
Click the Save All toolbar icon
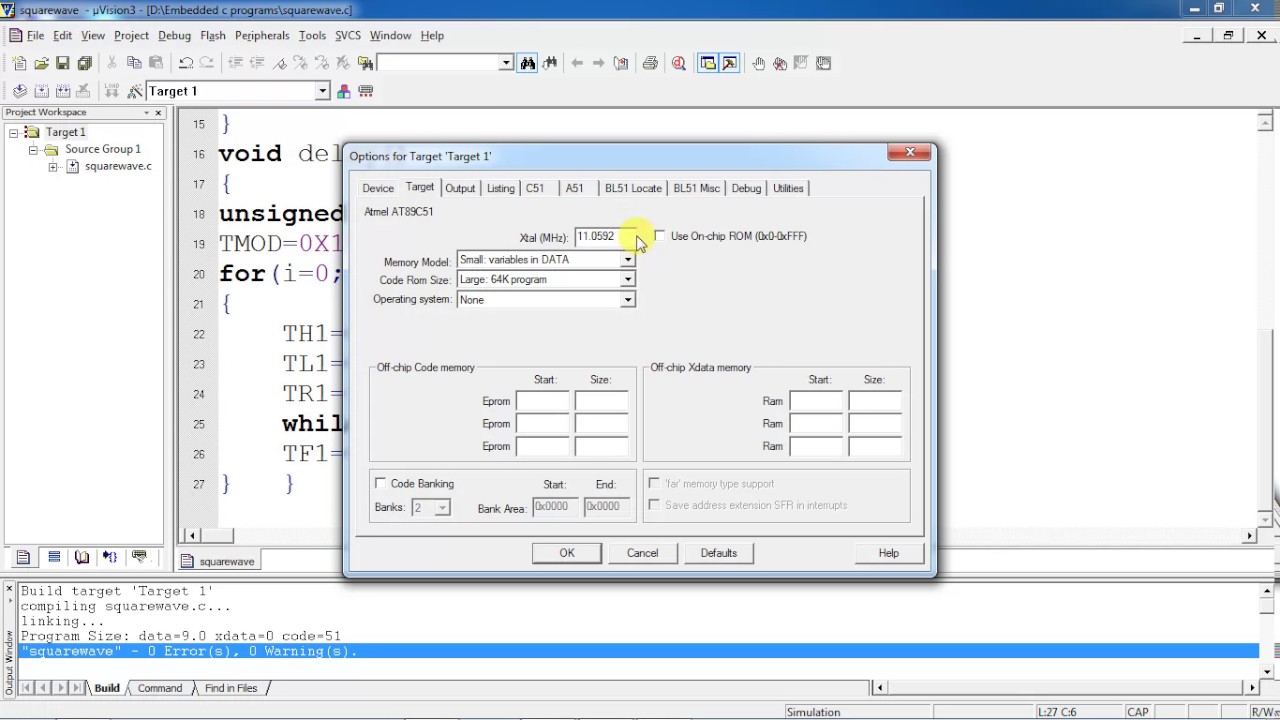pyautogui.click(x=85, y=63)
